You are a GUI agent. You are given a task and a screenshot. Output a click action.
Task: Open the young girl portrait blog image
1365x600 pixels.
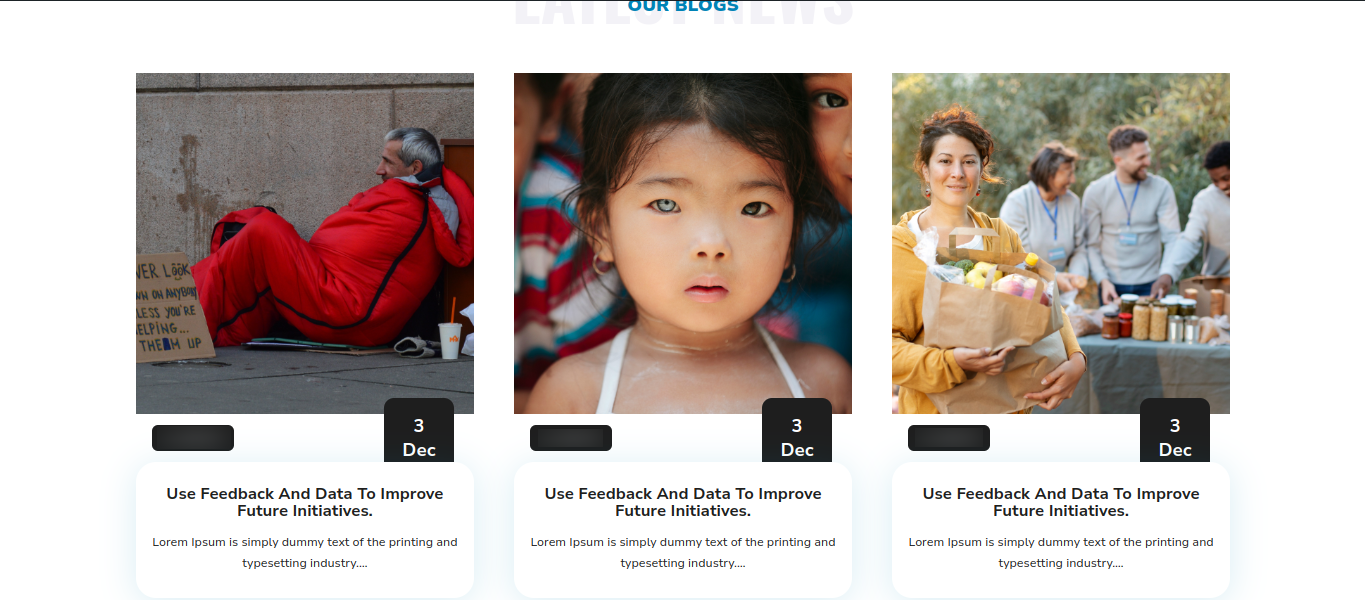point(683,243)
